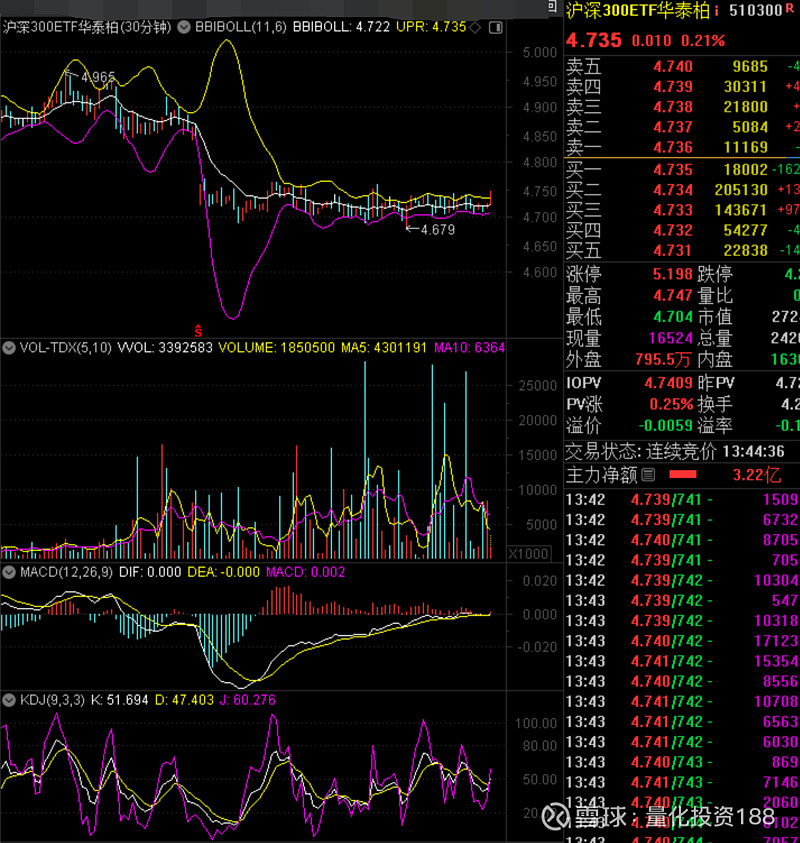The height and width of the screenshot is (843, 800).
Task: Click the red 主力净额 bar indicator
Action: coord(683,474)
